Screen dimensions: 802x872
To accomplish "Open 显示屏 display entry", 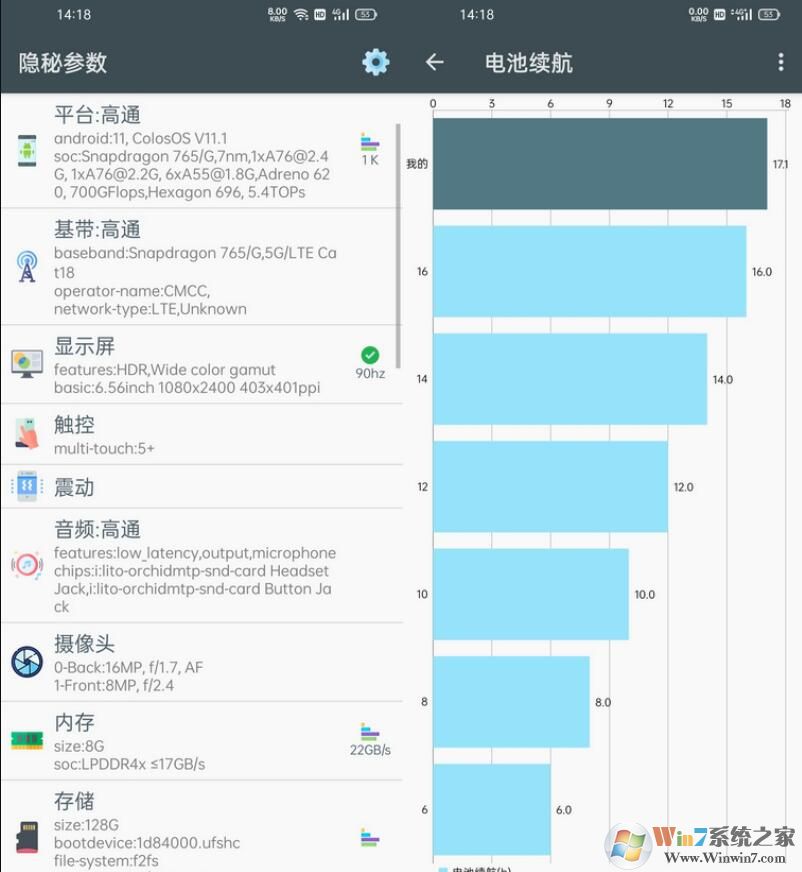I will [201, 365].
